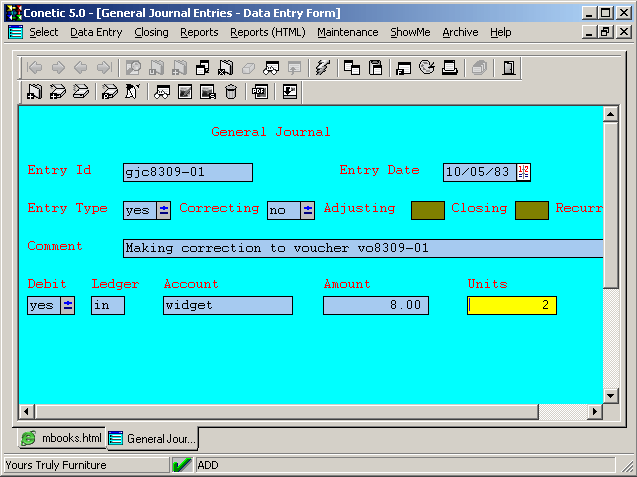Click the computer monitor toolbar icon
637x477 pixels.
click(x=450, y=68)
